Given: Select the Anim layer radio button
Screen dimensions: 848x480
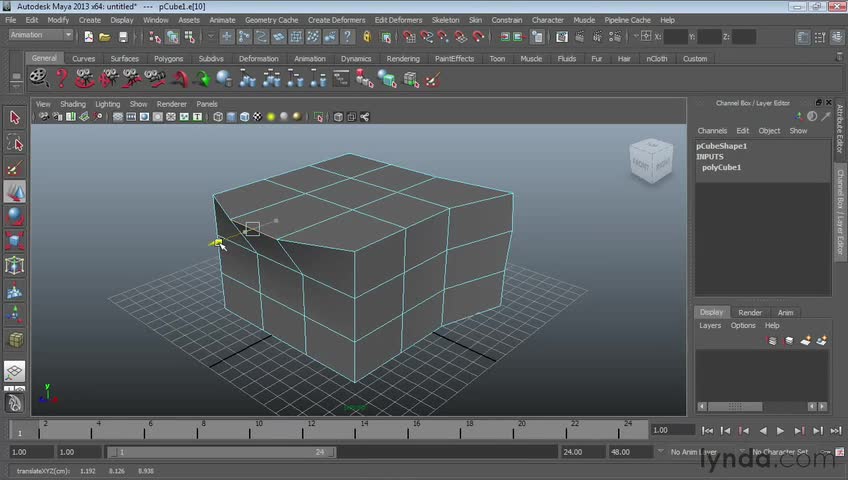Looking at the screenshot, I should (786, 312).
